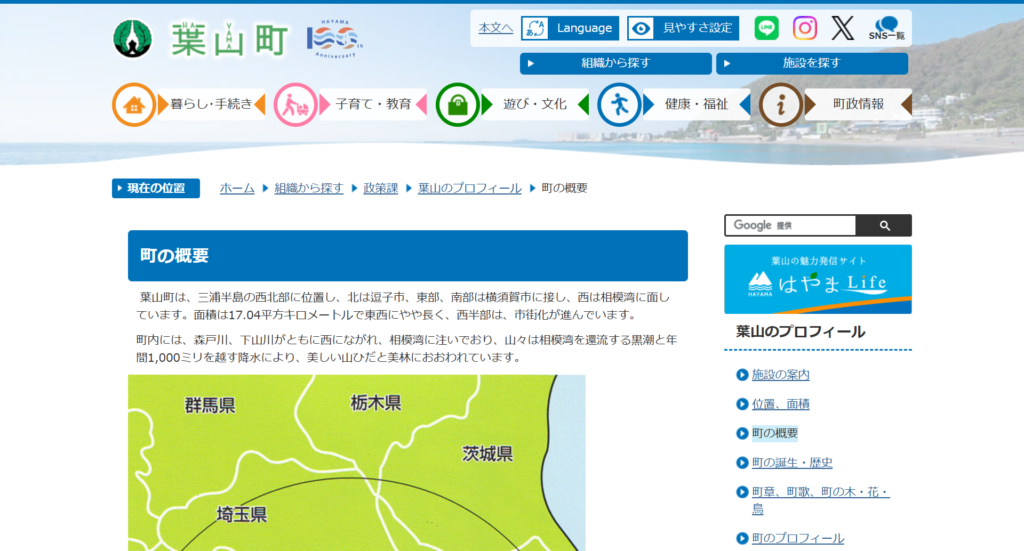
Task: Click the blue walking person 健康・福祉 icon
Action: click(619, 104)
